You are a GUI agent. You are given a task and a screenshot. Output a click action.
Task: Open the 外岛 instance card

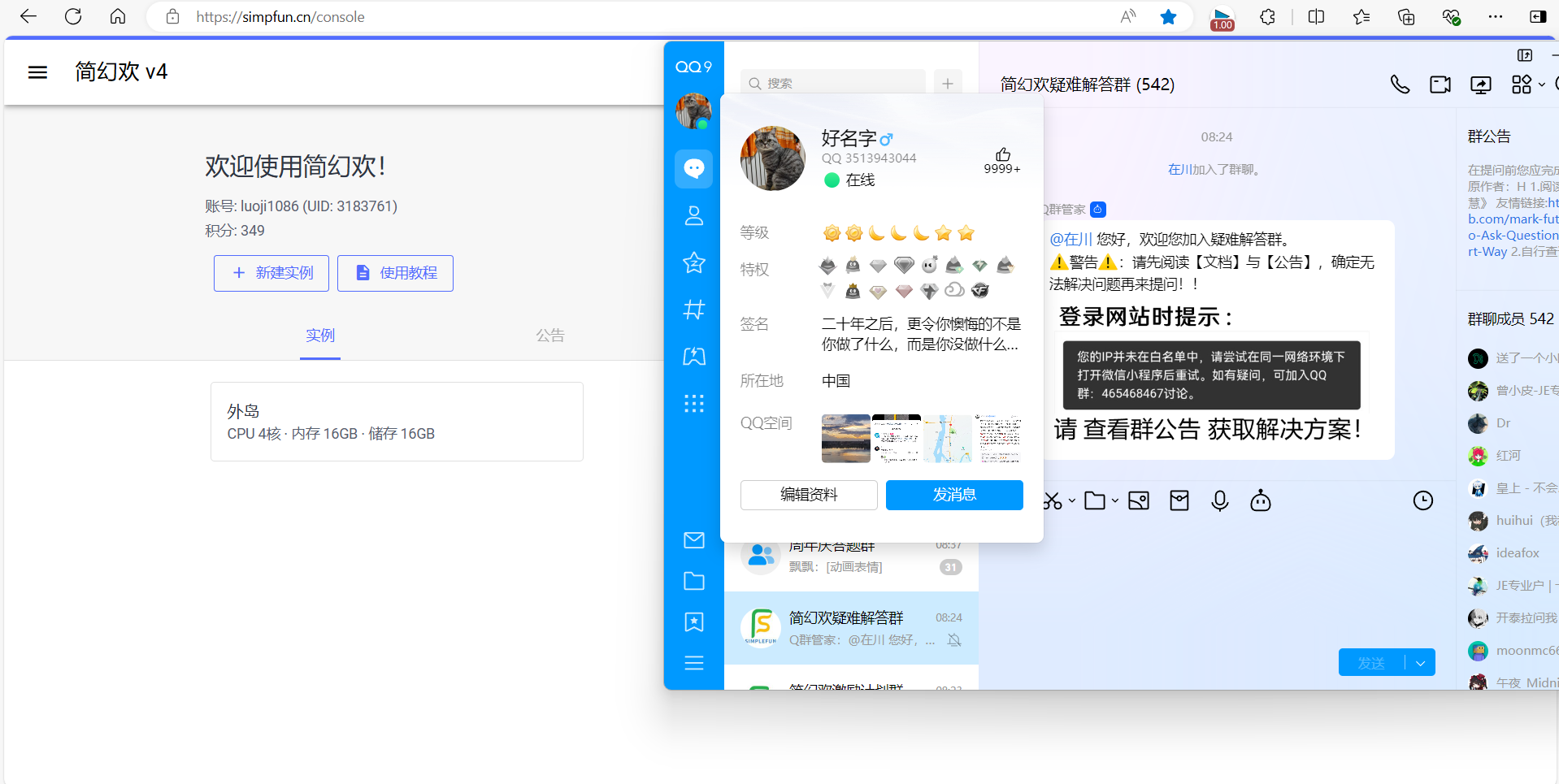(397, 422)
